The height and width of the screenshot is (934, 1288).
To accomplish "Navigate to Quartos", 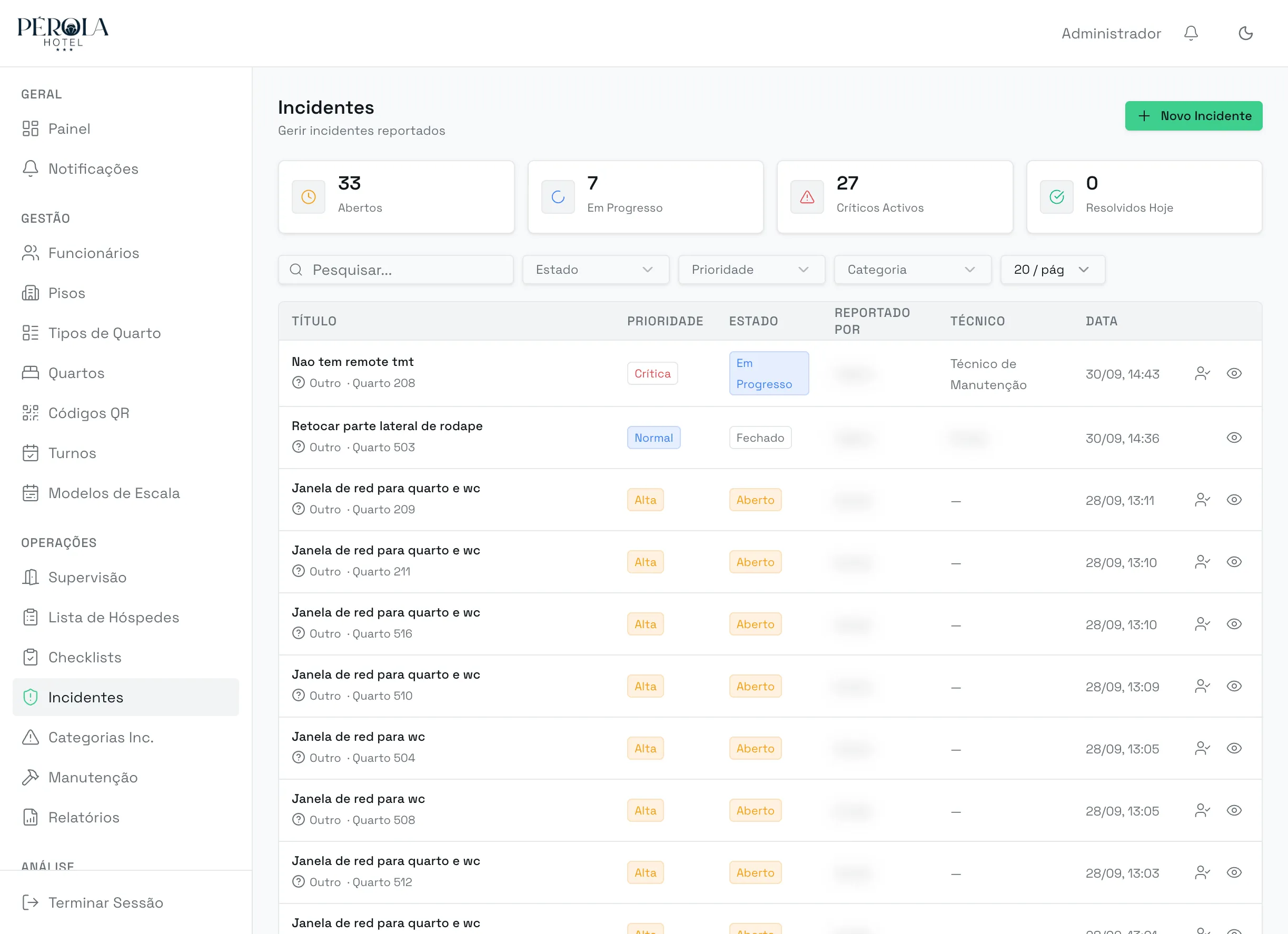I will click(125, 373).
